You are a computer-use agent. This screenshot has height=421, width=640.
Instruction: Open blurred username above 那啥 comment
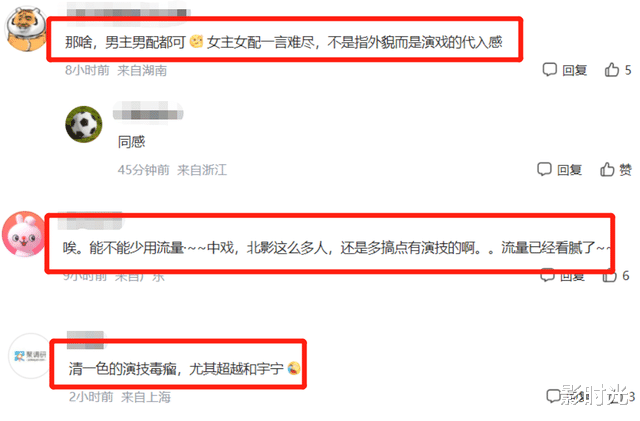[x=129, y=10]
